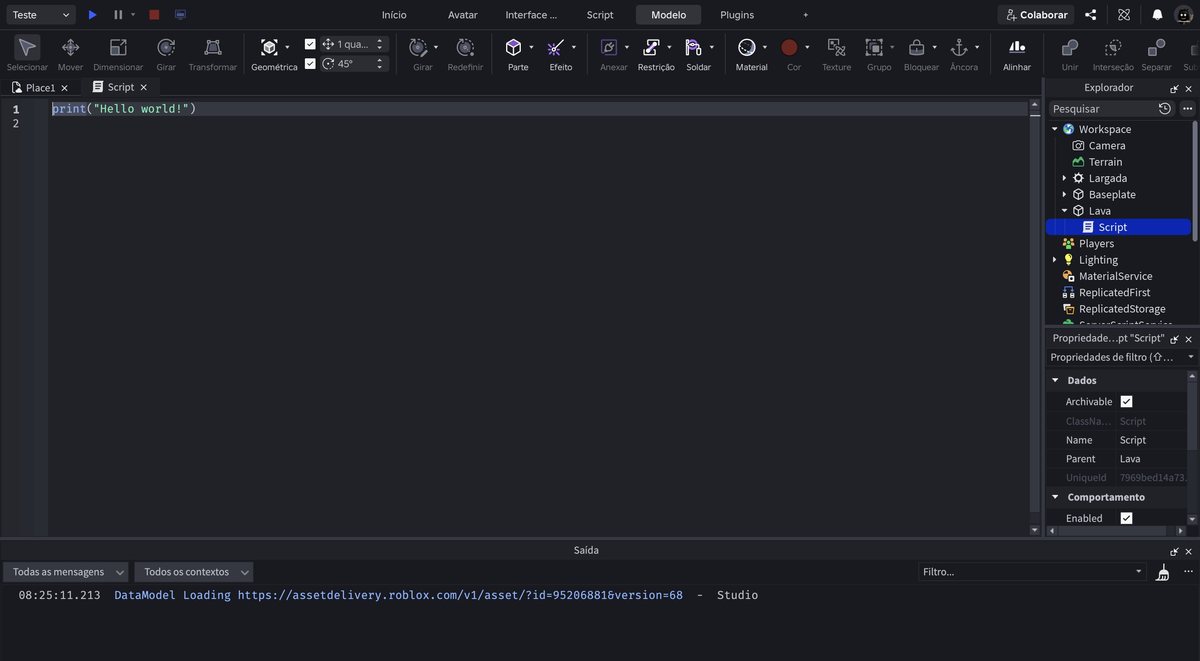Image resolution: width=1200 pixels, height=661 pixels.
Task: Toggle the move snap checkbox (1 qua...)
Action: (310, 44)
